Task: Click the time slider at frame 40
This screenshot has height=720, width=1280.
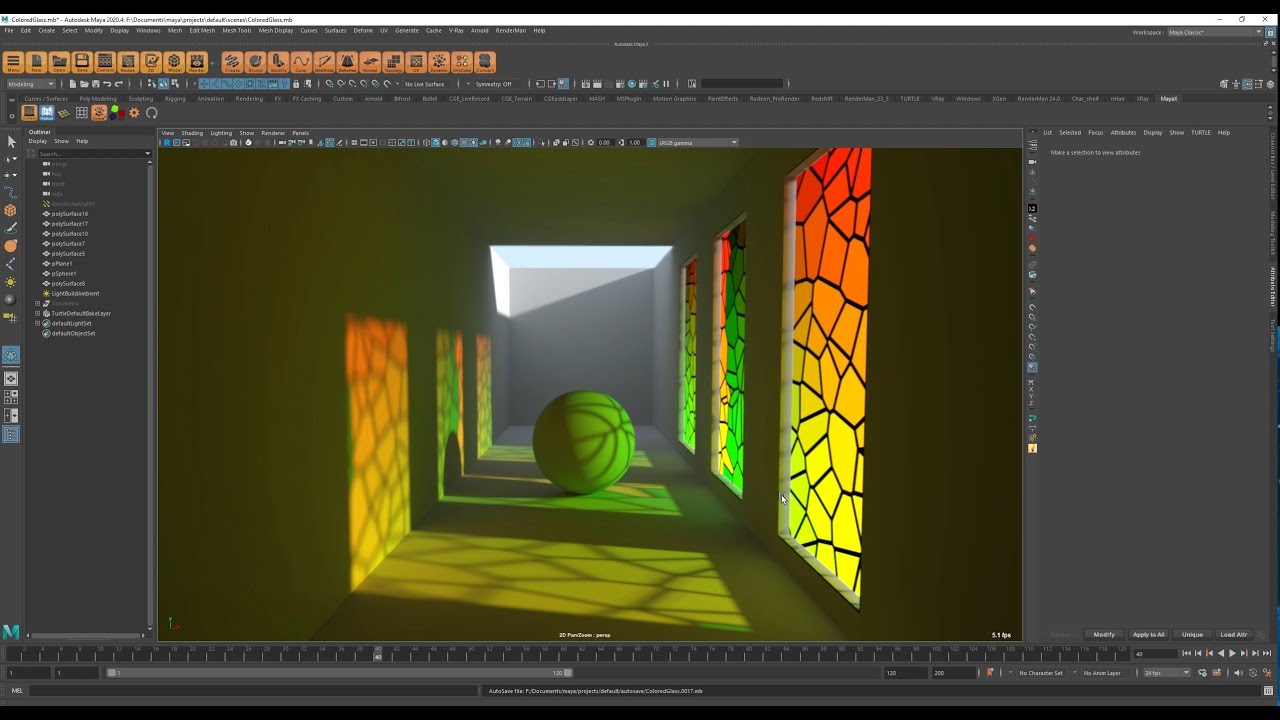Action: click(x=378, y=655)
